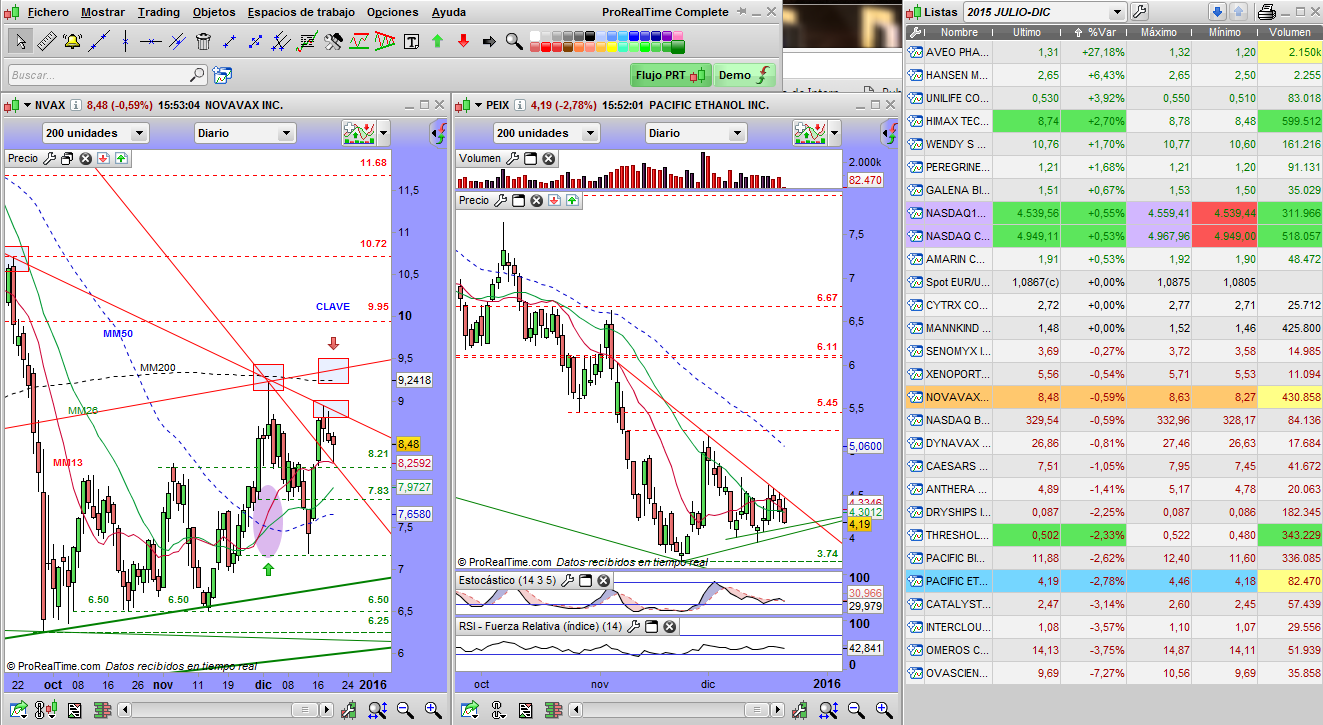
Task: Move NVAX Precio panel up with green arrow
Action: pos(121,158)
